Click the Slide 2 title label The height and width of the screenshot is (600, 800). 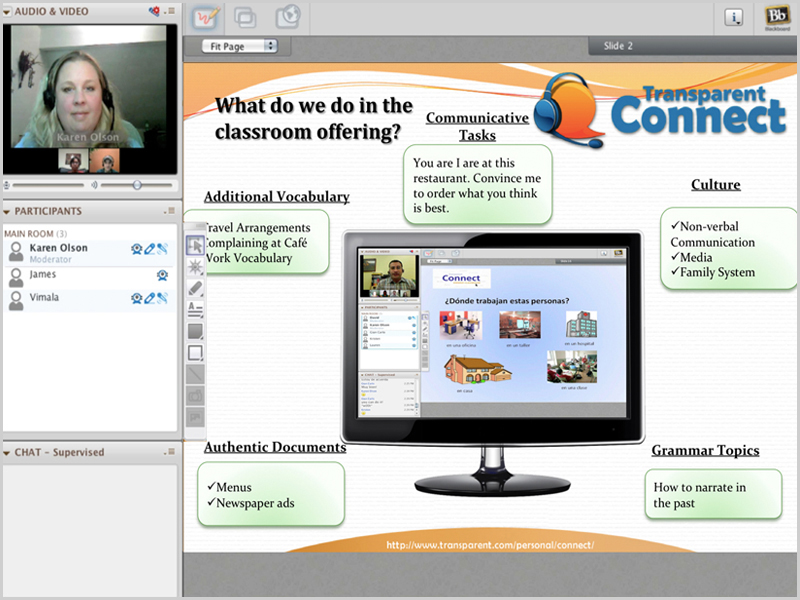coord(618,46)
